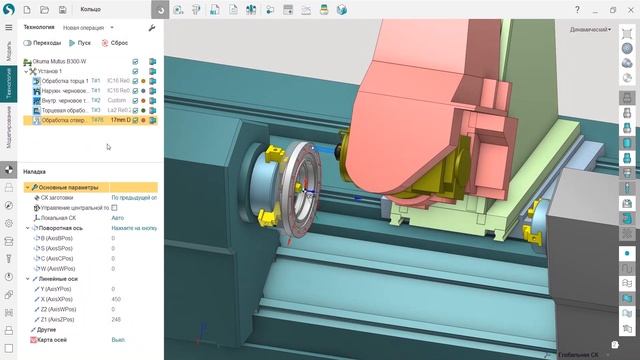Viewport: 640px width, 360px height.
Task: Click color dot of Торцевая обработка
Action: [x=143, y=110]
